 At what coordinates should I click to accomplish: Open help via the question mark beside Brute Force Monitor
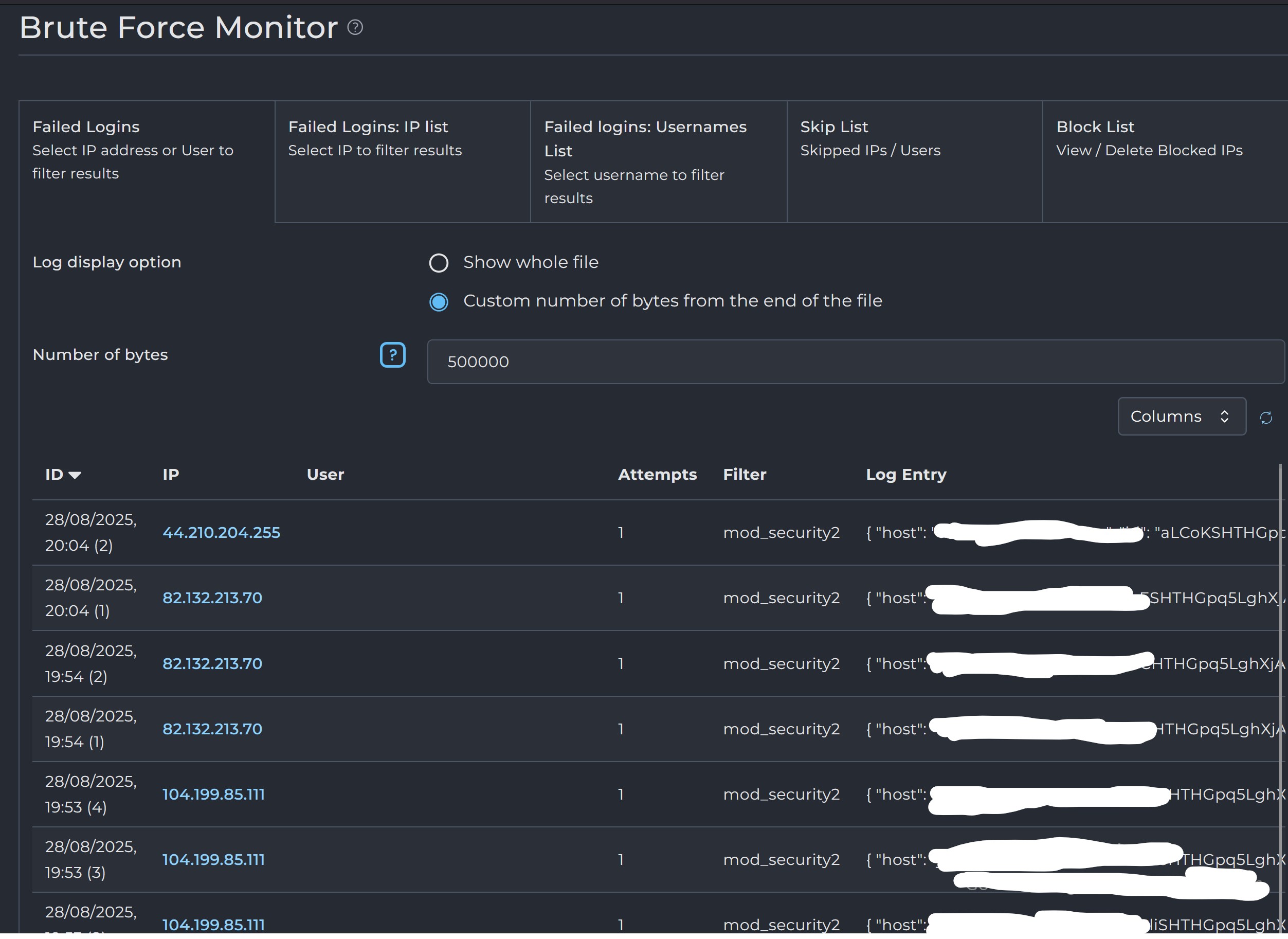tap(355, 27)
